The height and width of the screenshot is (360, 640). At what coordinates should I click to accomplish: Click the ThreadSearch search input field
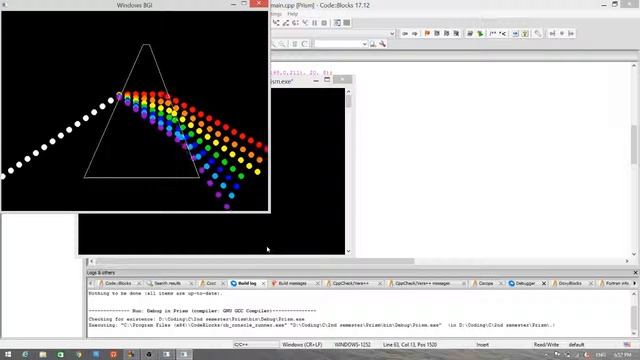pos(338,44)
